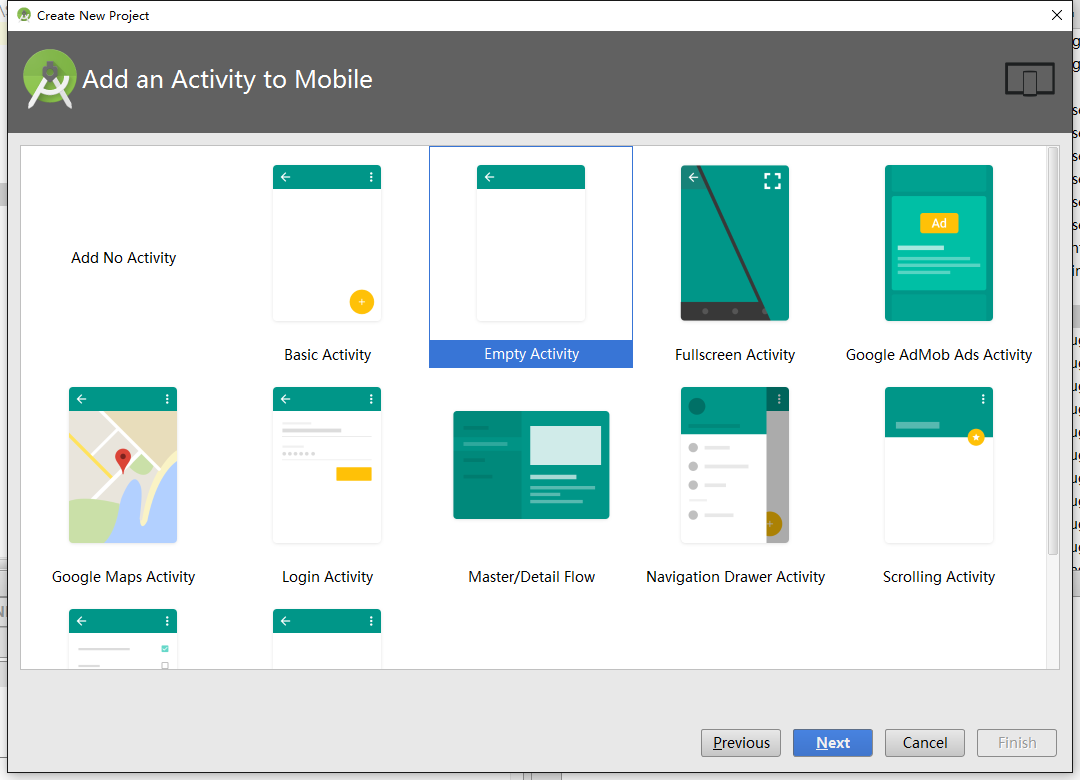Click the Scrolling Activity label
This screenshot has height=780, width=1080.
point(939,577)
